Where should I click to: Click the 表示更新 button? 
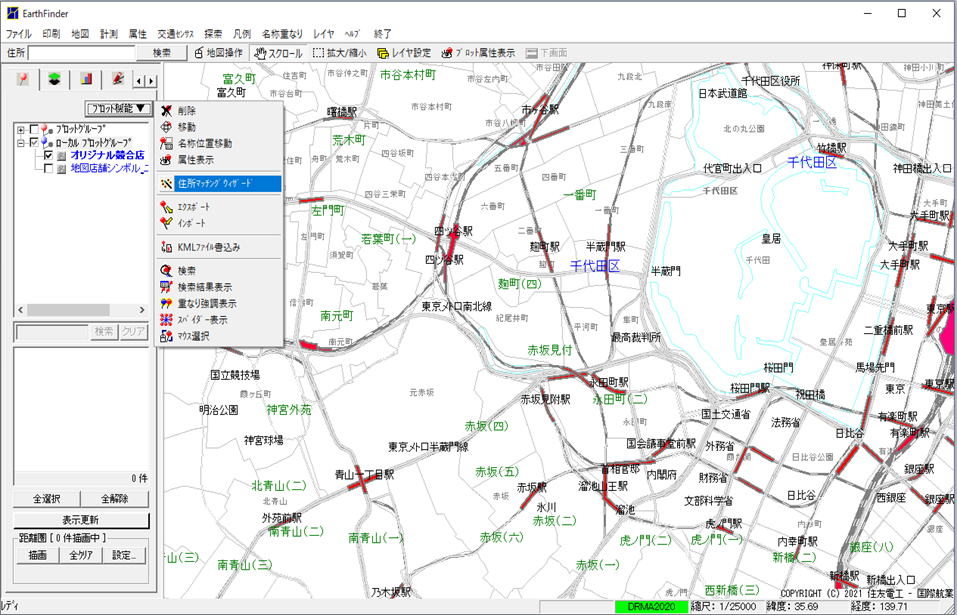pyautogui.click(x=80, y=520)
